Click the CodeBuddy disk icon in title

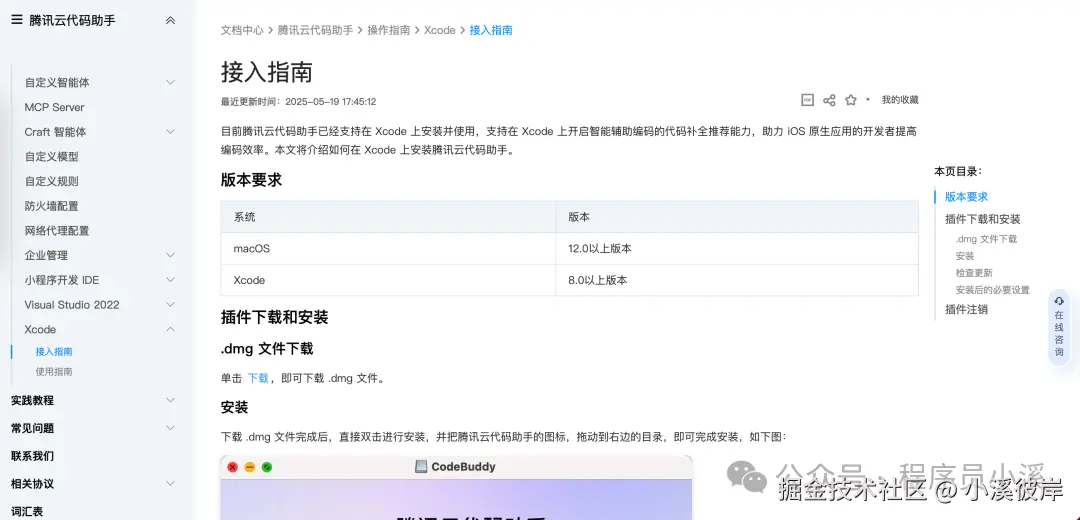pyautogui.click(x=422, y=466)
